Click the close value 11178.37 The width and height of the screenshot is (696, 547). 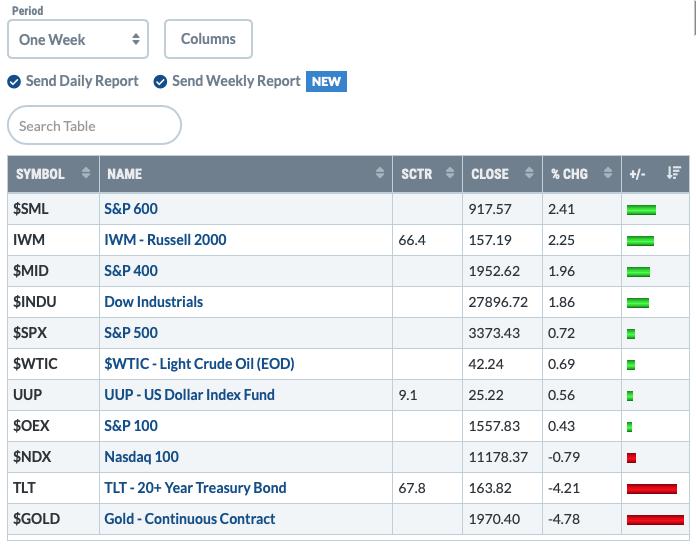(x=498, y=457)
